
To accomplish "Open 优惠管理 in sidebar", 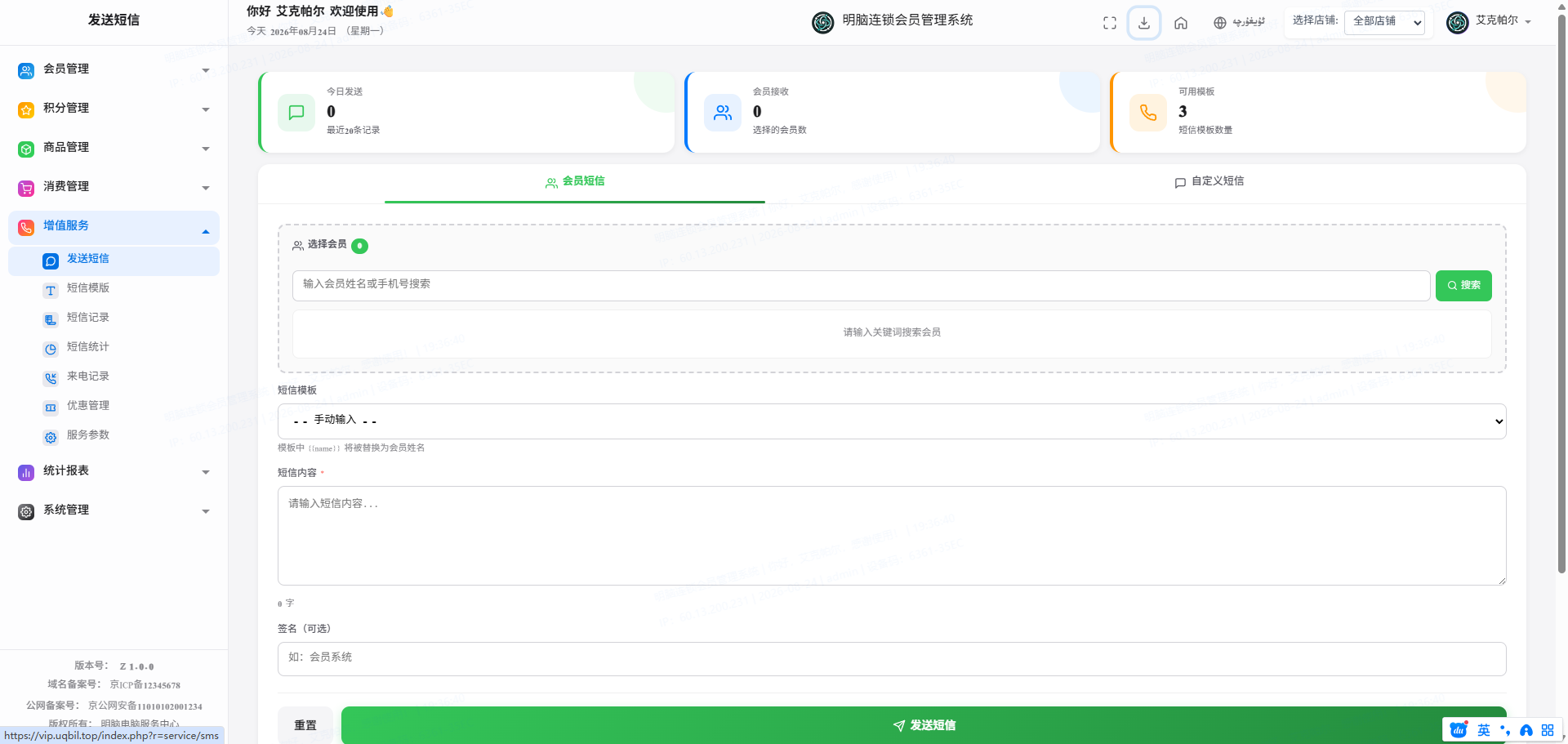I will tap(88, 406).
